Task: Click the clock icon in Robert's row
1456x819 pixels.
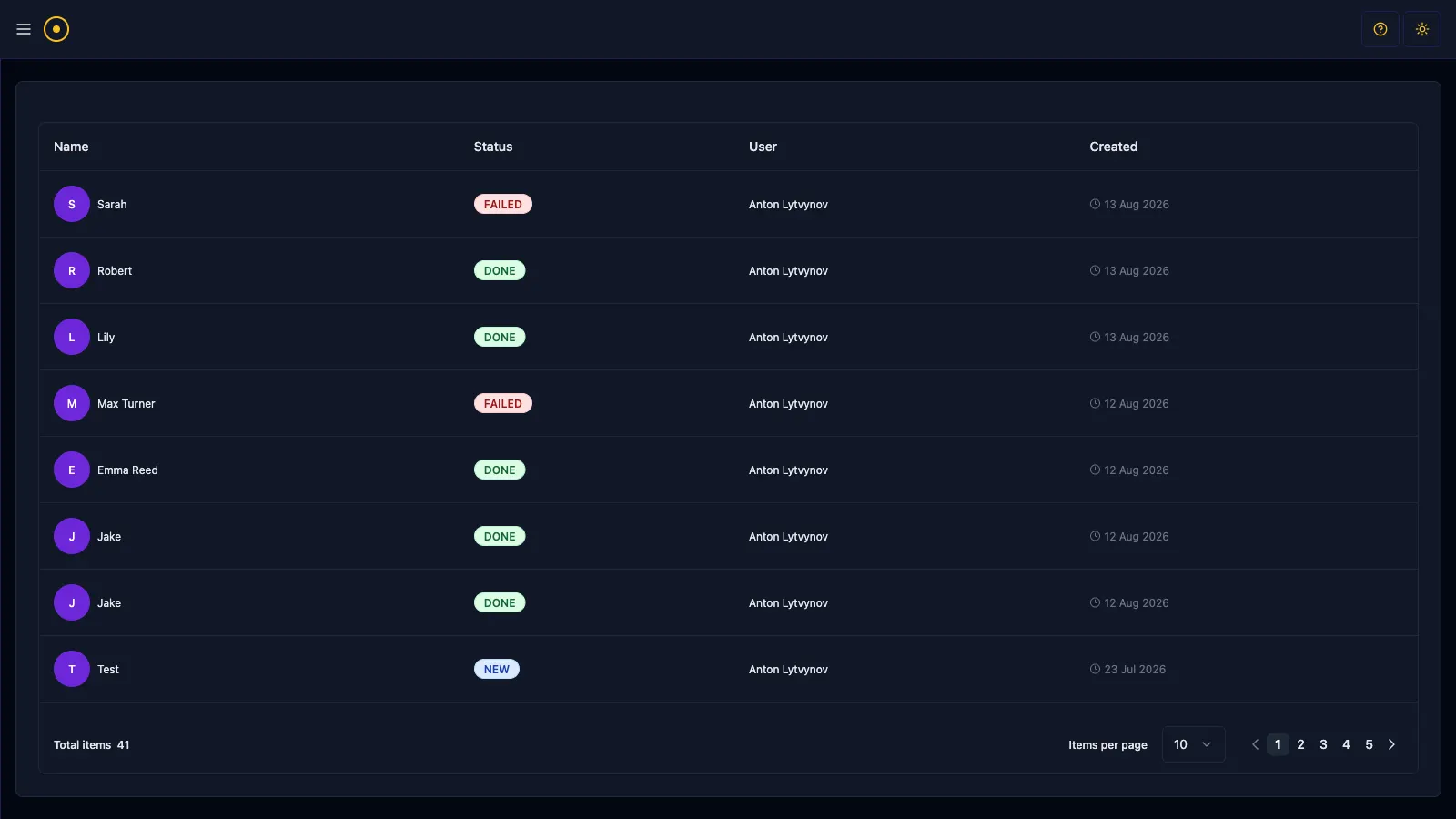Action: click(x=1095, y=270)
